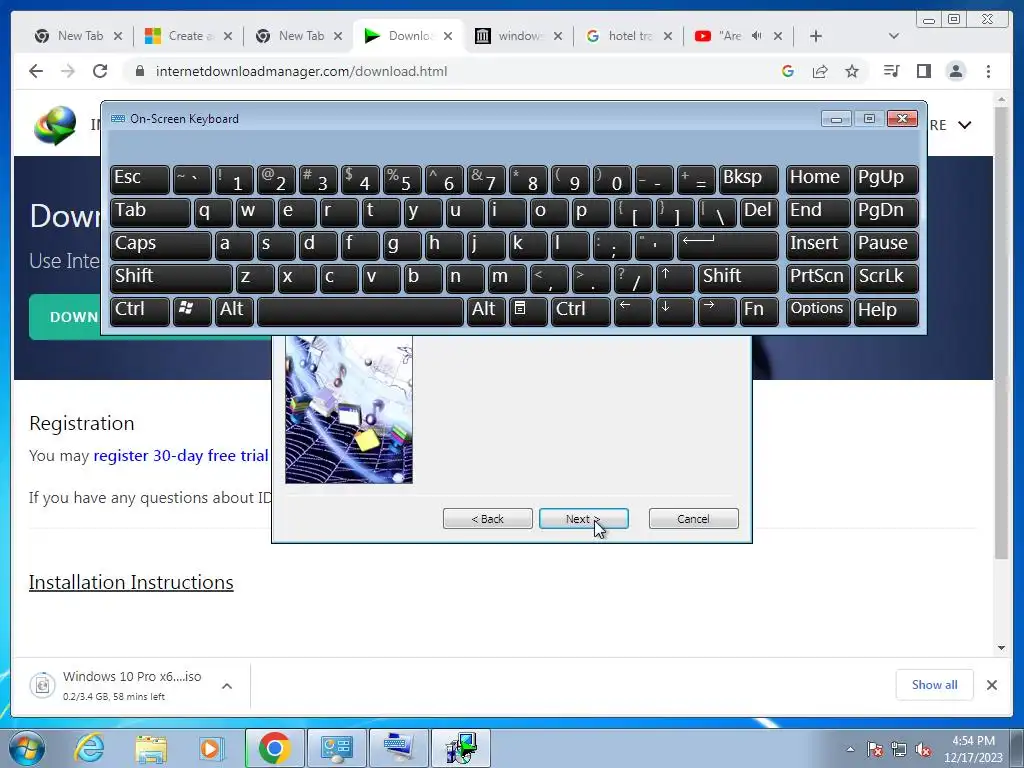
Task: Open the register 30-day free trial link
Action: click(181, 455)
